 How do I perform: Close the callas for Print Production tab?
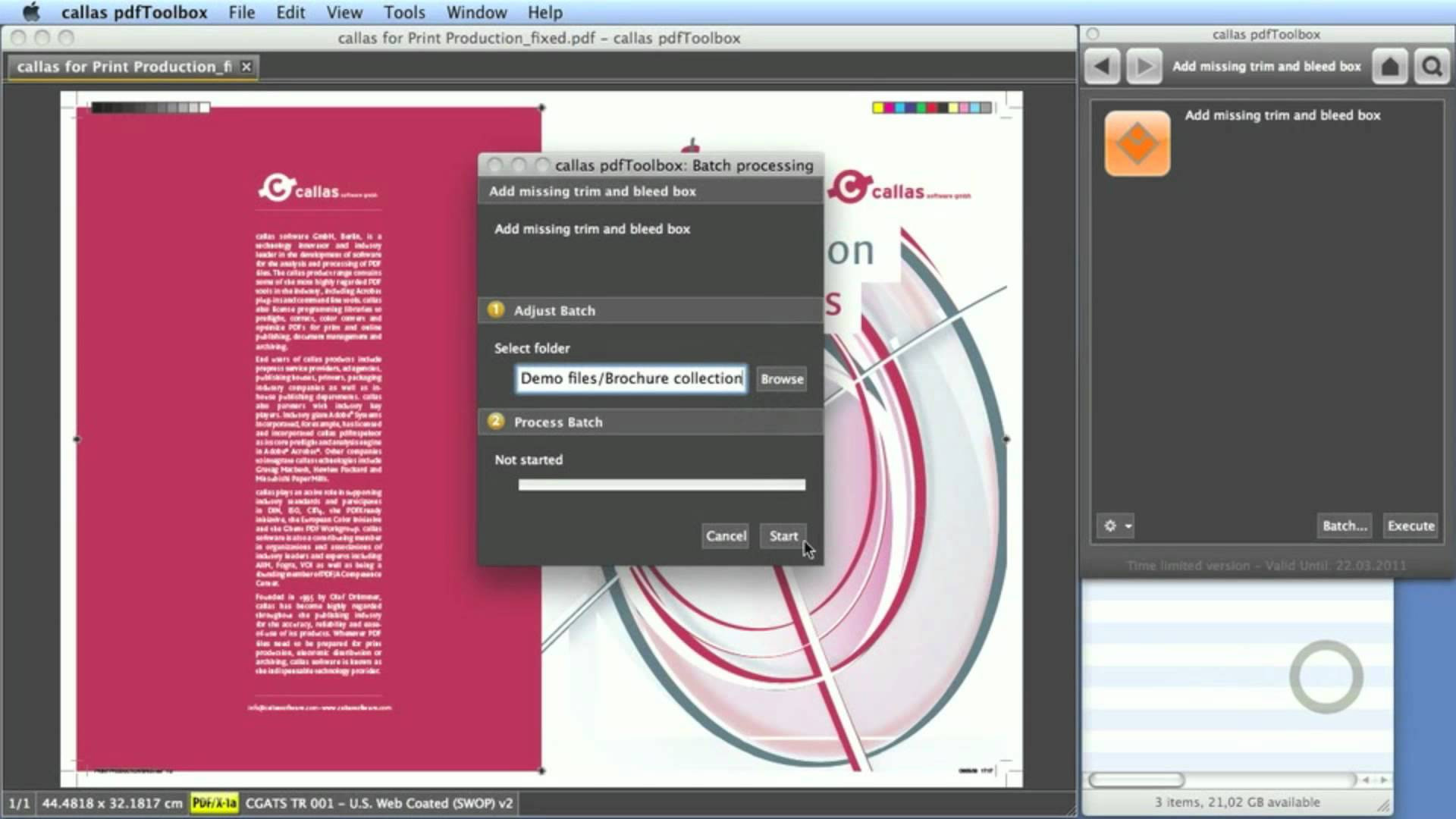tap(246, 67)
